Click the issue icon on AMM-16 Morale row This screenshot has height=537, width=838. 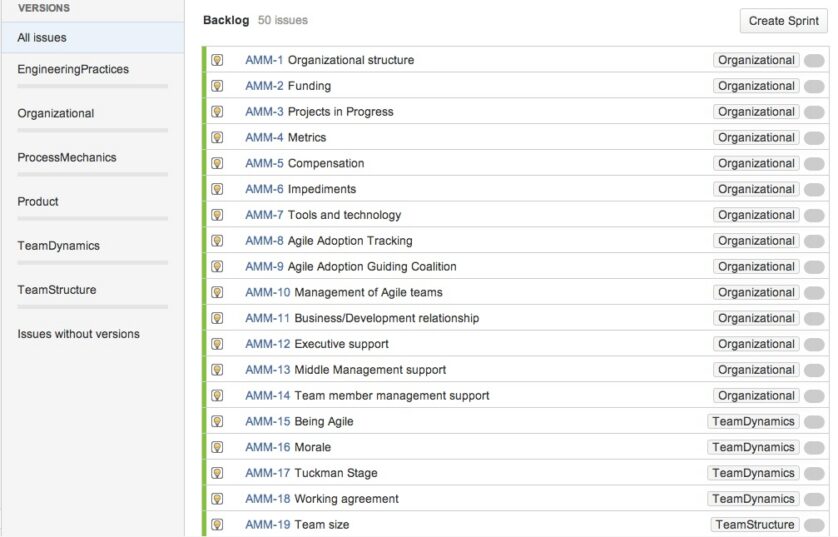[217, 447]
